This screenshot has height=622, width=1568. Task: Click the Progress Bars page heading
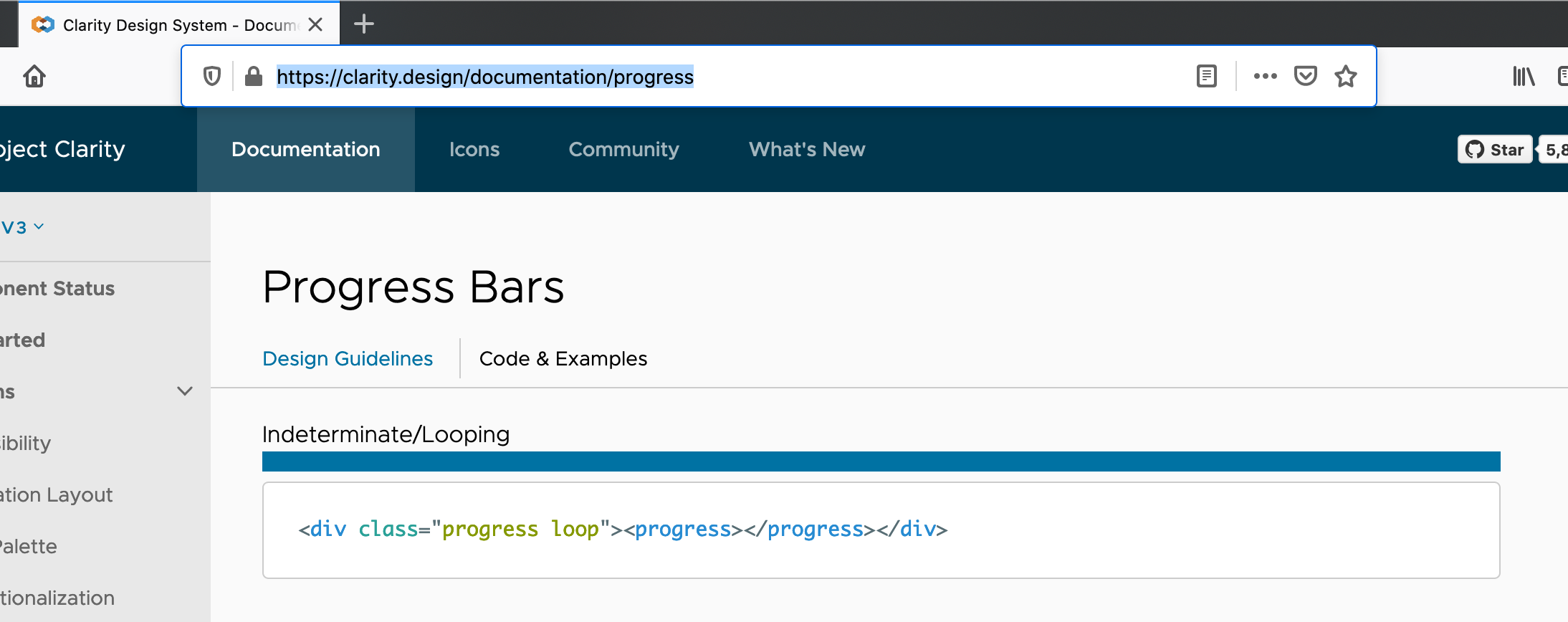pos(413,287)
